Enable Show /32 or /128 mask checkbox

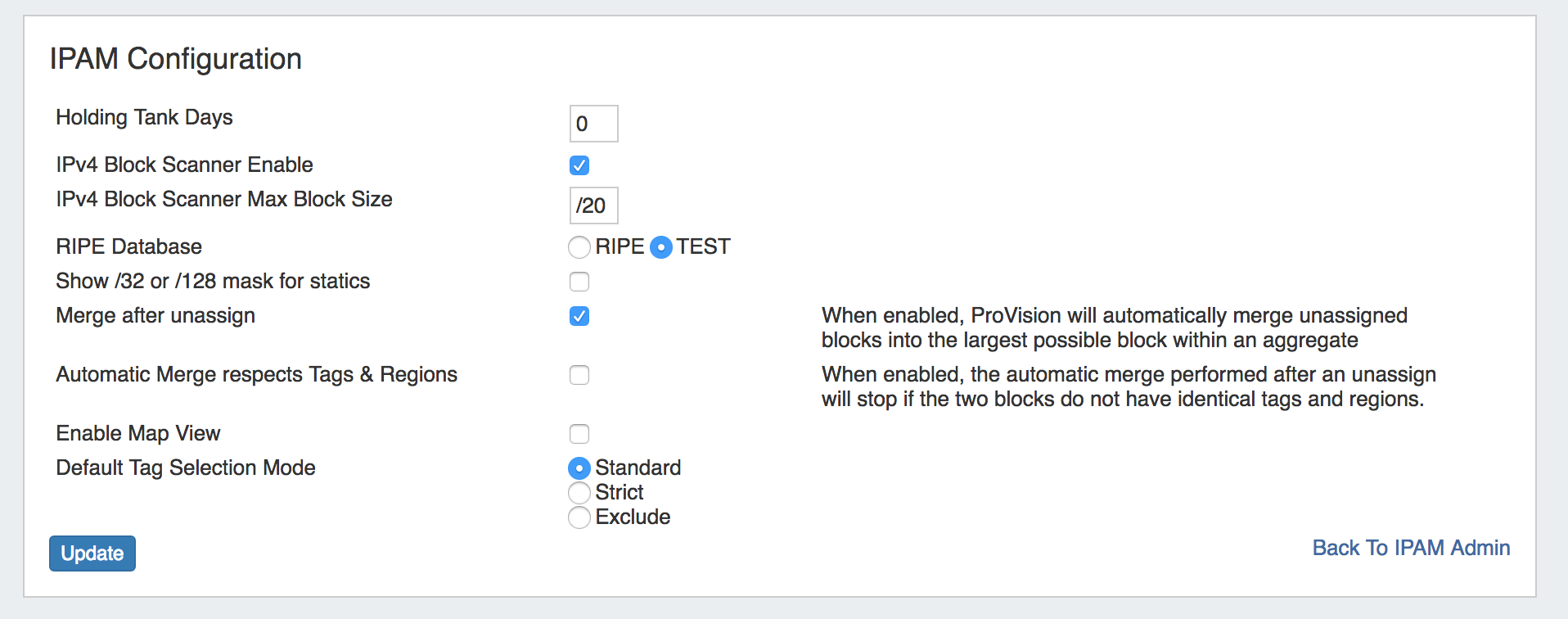click(x=579, y=282)
